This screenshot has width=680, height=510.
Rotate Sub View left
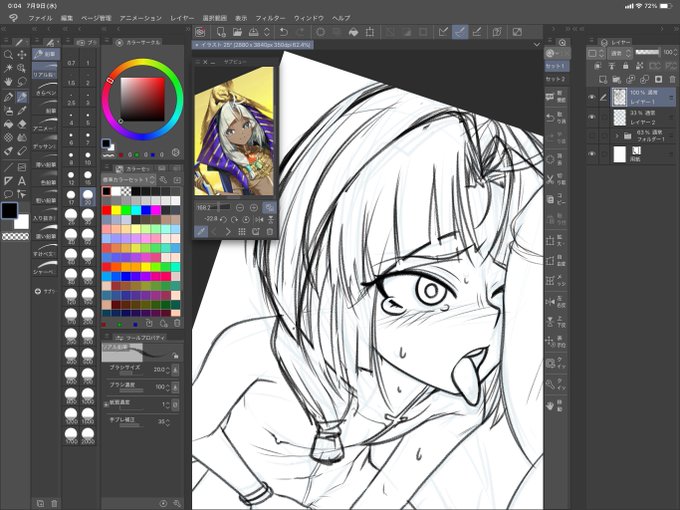click(224, 219)
